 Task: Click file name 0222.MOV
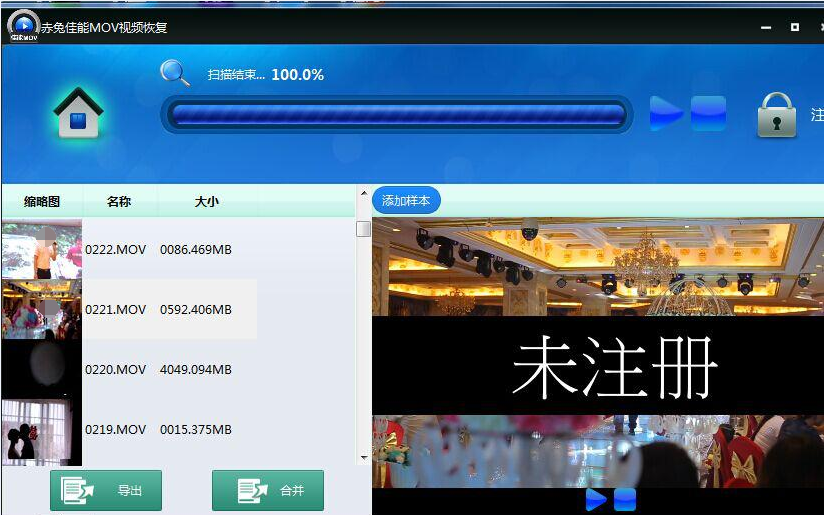tap(116, 250)
